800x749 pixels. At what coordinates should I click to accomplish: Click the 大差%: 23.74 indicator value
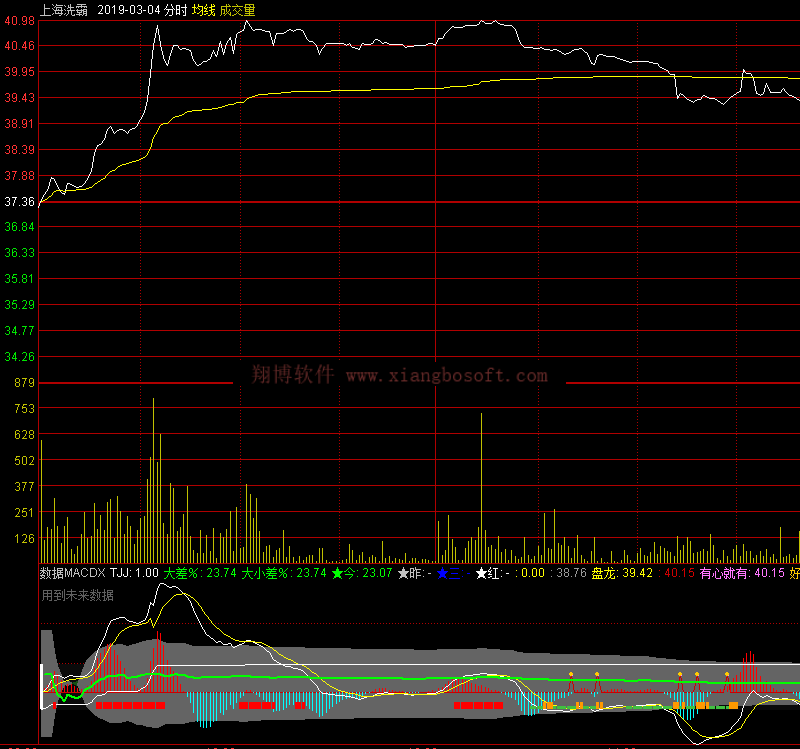coord(200,573)
